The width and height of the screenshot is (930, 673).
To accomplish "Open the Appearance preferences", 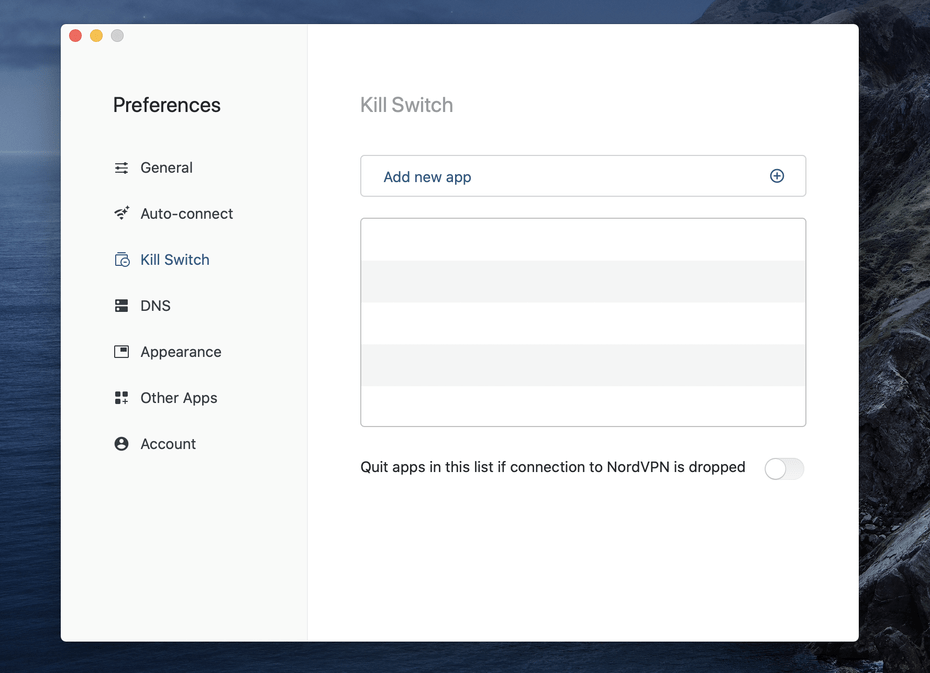I will pos(181,352).
